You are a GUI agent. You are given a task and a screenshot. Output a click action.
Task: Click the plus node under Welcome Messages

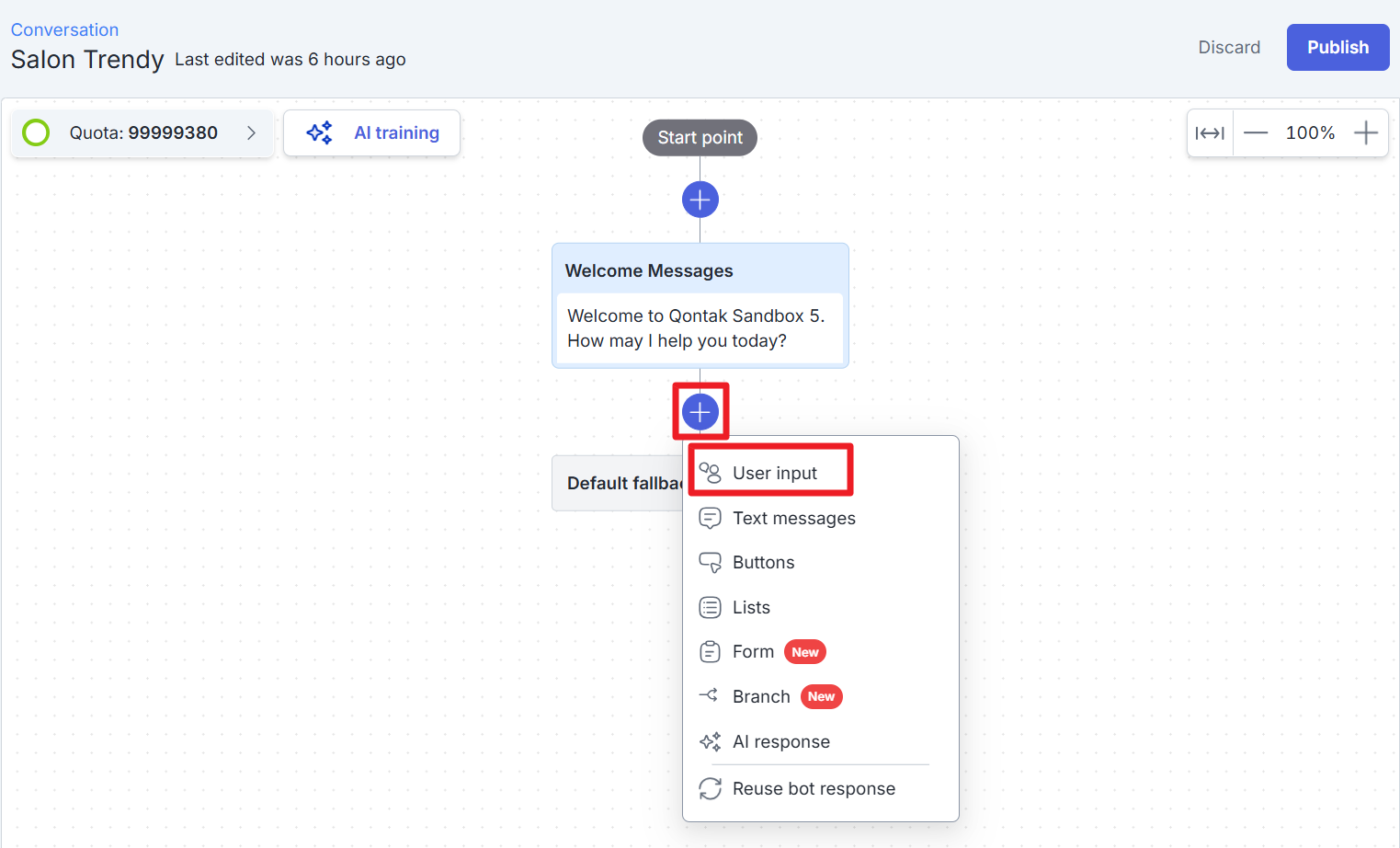pos(700,412)
